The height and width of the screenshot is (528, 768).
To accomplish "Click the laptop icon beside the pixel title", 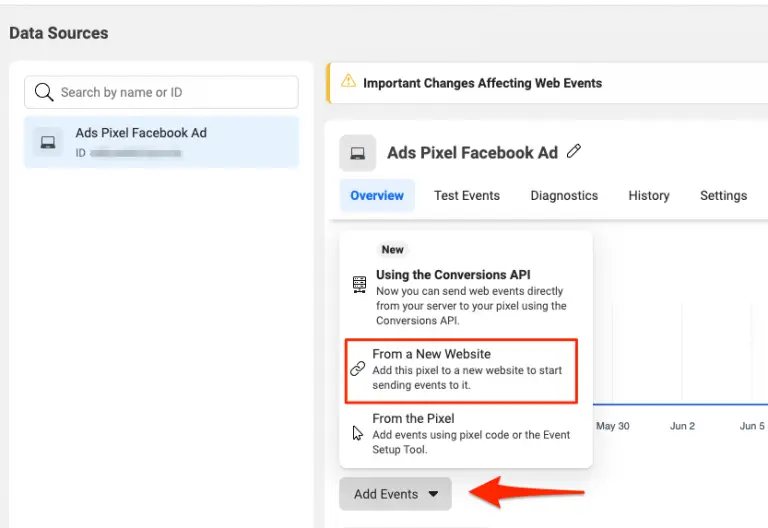I will coord(358,153).
